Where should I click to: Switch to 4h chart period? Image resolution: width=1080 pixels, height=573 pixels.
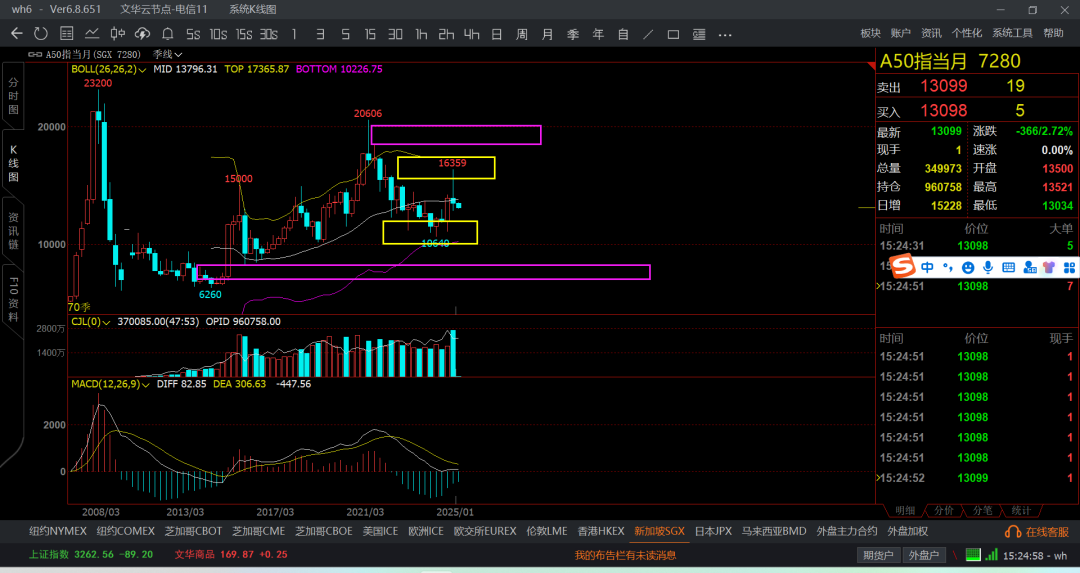point(471,34)
